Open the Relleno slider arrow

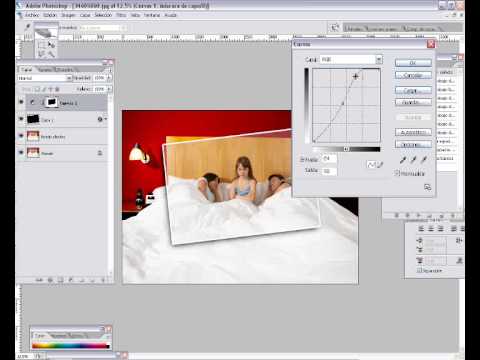109,89
